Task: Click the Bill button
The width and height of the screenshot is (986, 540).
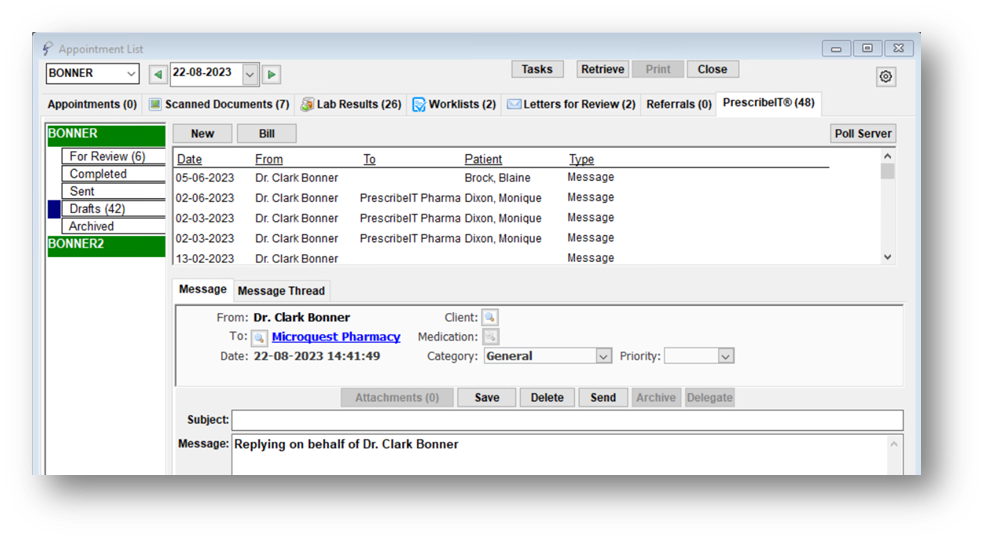Action: point(267,134)
